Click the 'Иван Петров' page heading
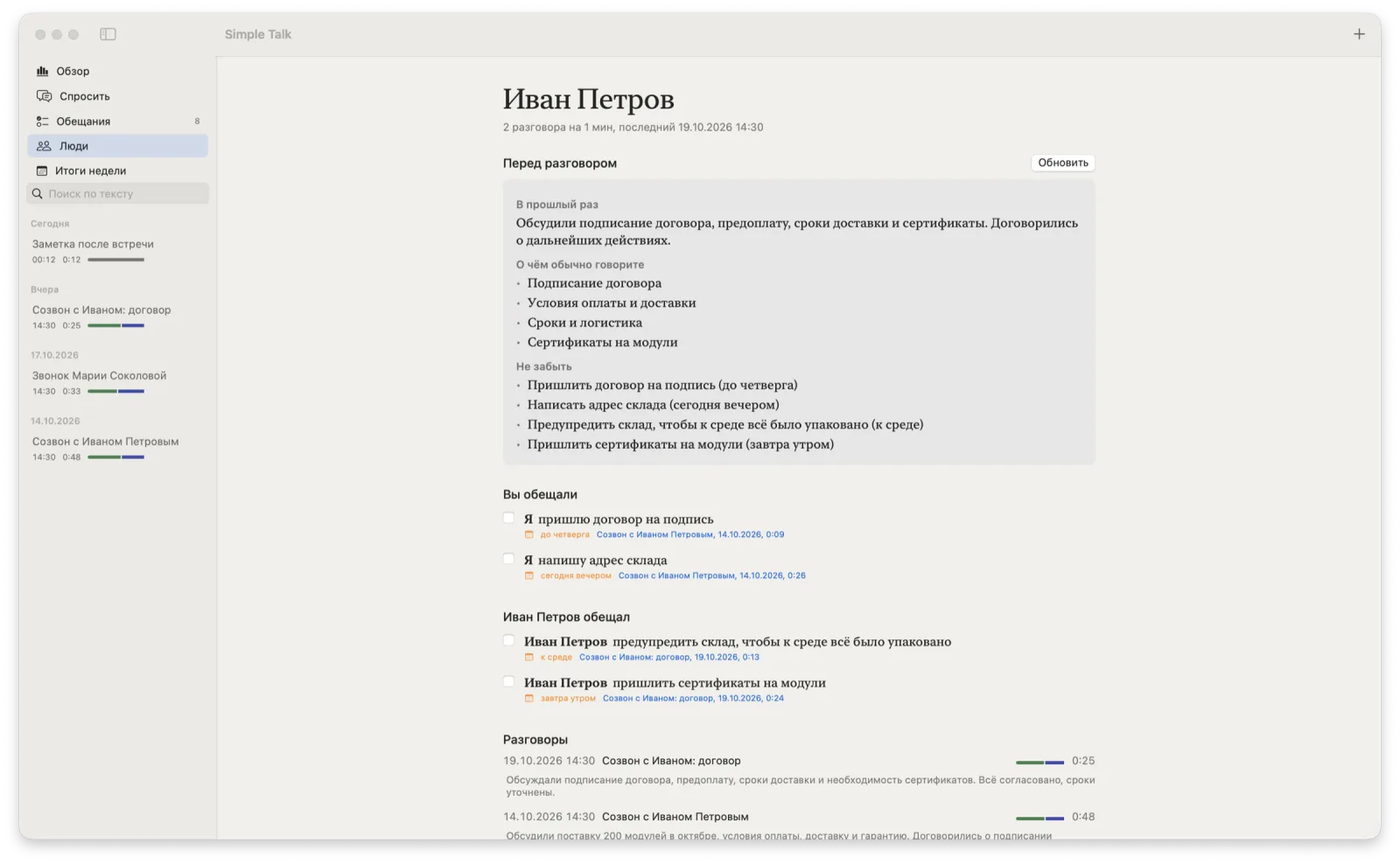This screenshot has width=1400, height=864. click(588, 100)
